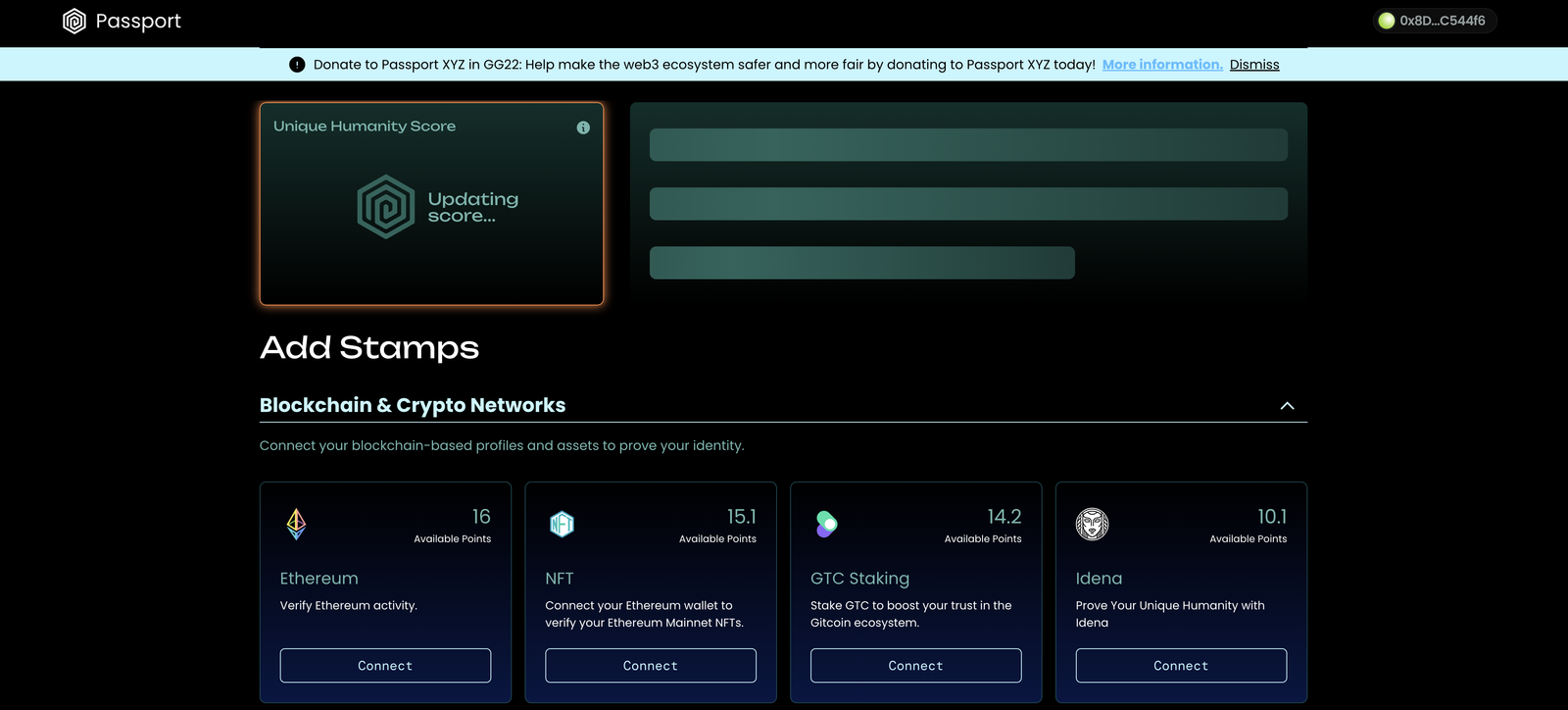1568x710 pixels.
Task: Click the green wallet avatar icon
Action: point(1387,21)
